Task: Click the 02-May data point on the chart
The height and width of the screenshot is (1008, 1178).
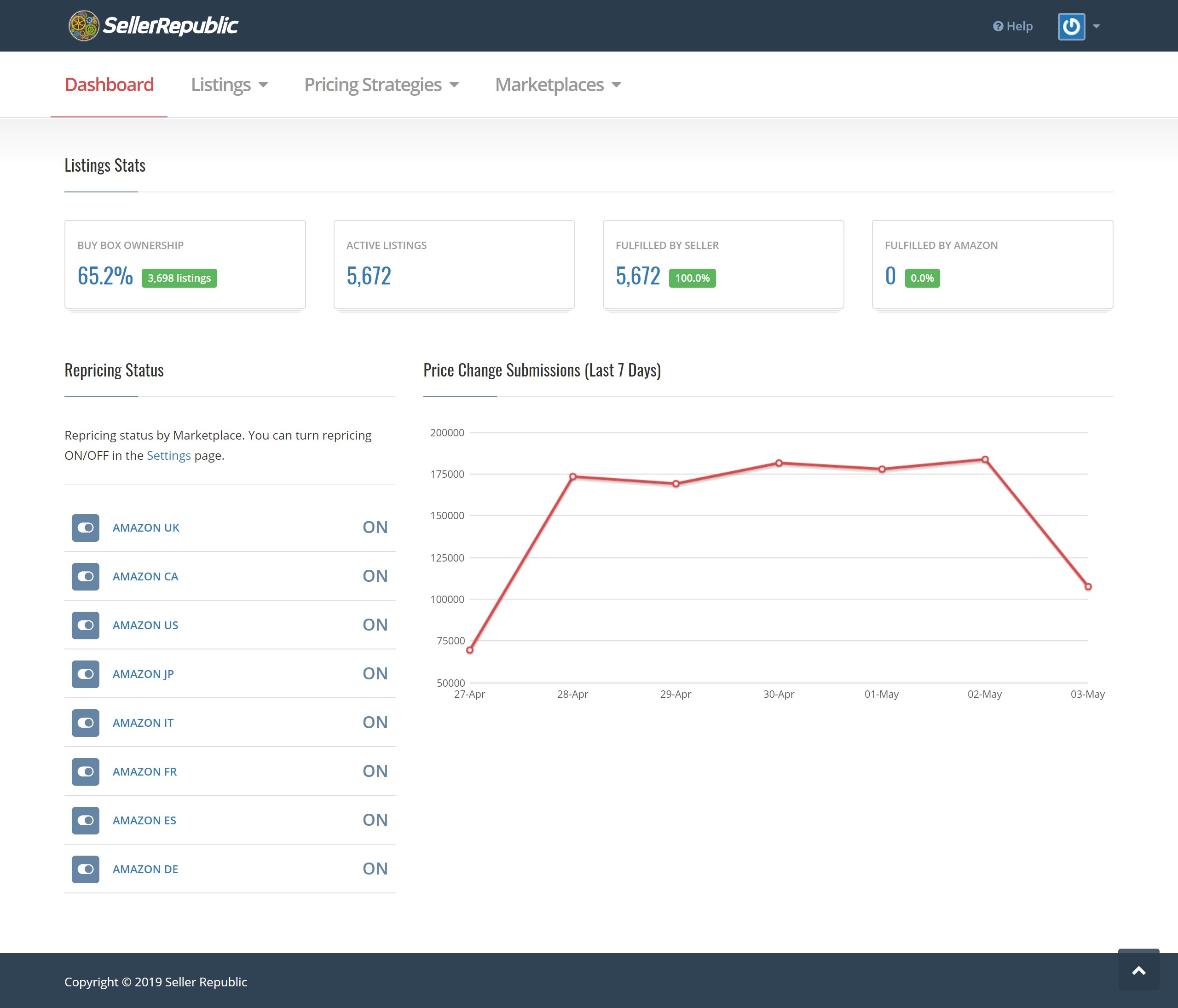Action: coord(985,459)
